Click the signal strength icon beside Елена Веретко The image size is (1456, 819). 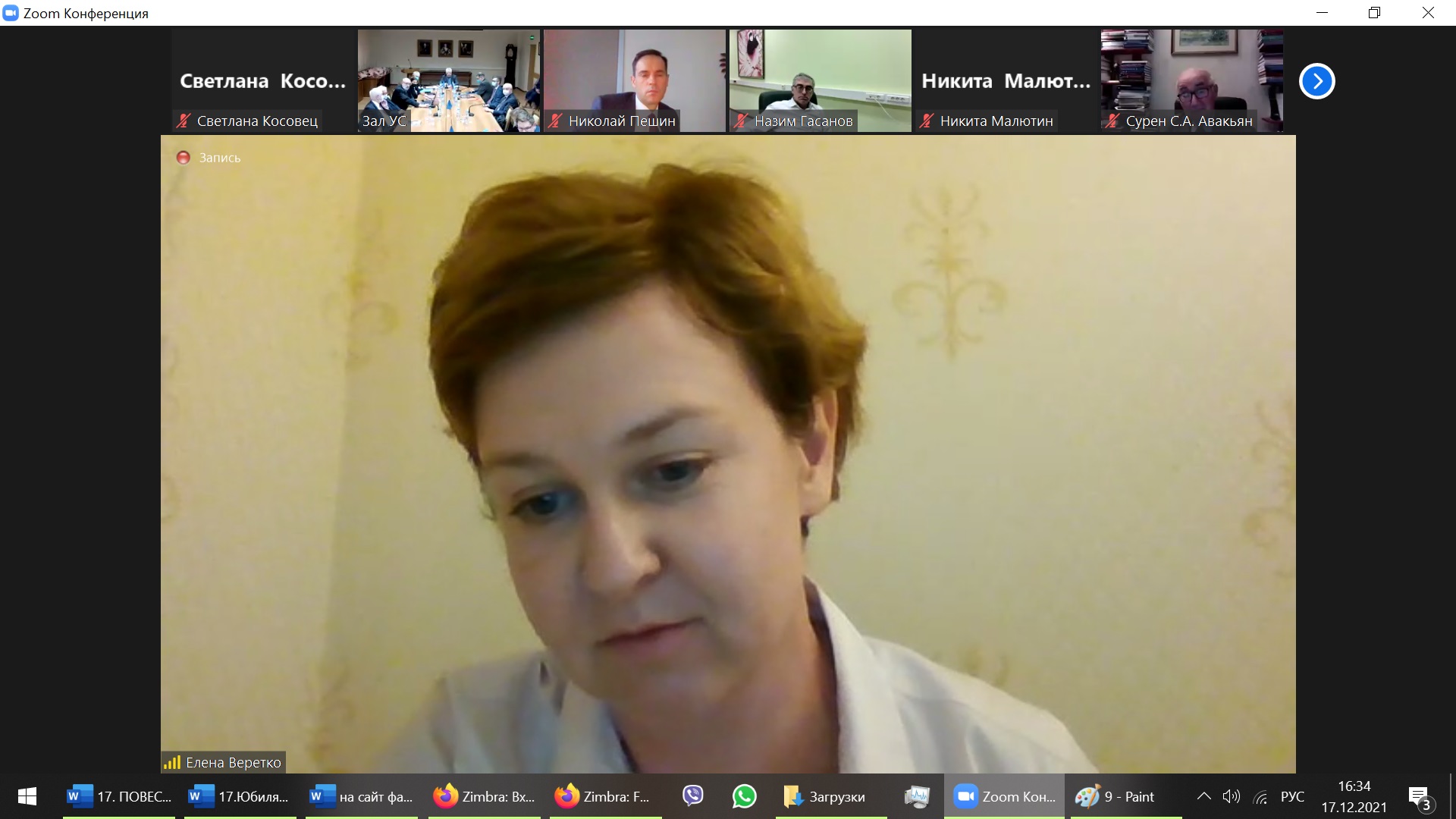pyautogui.click(x=172, y=762)
